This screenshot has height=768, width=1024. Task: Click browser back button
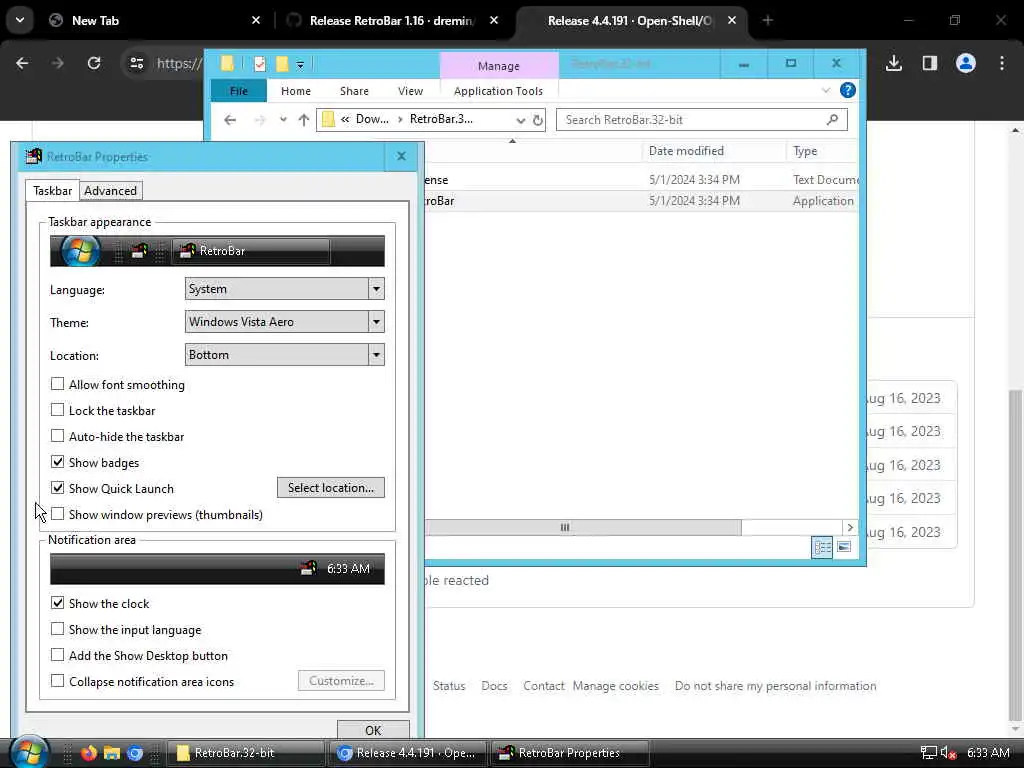pos(22,63)
